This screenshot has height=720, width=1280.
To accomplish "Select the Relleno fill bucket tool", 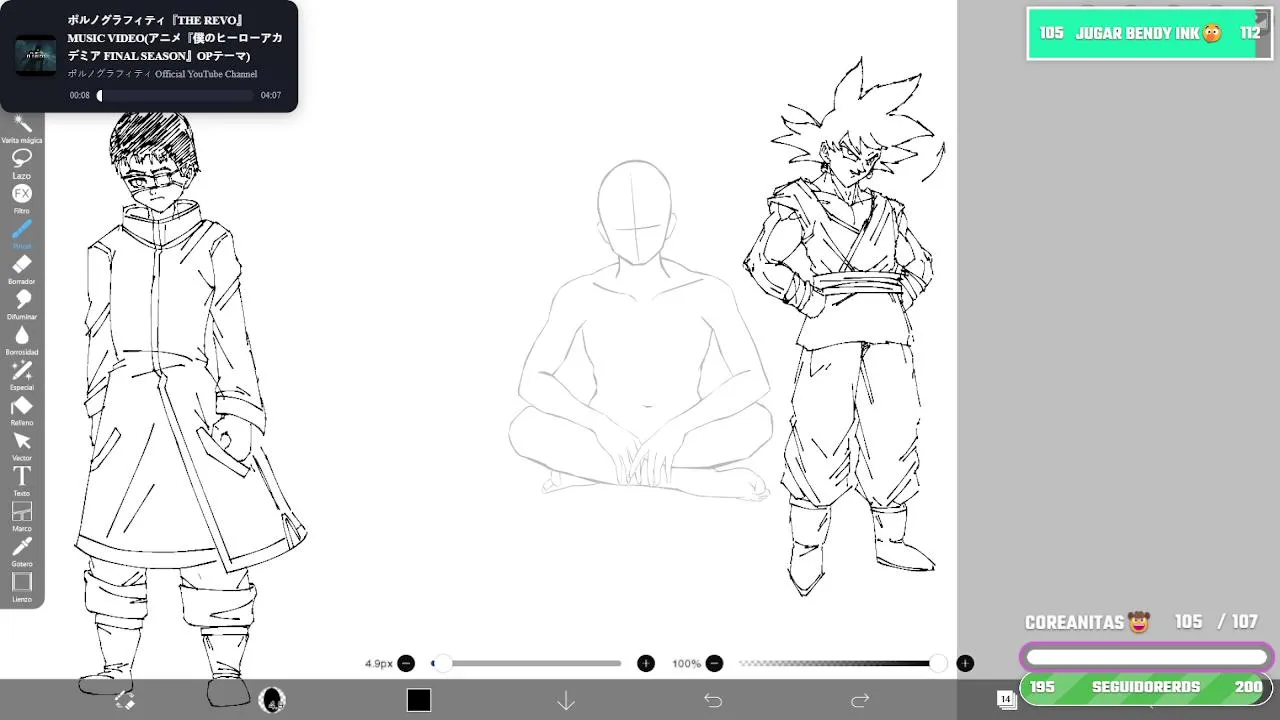I will click(22, 410).
